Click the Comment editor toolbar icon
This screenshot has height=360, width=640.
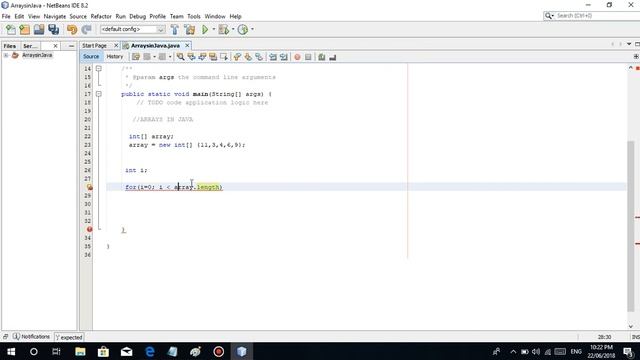click(322, 57)
